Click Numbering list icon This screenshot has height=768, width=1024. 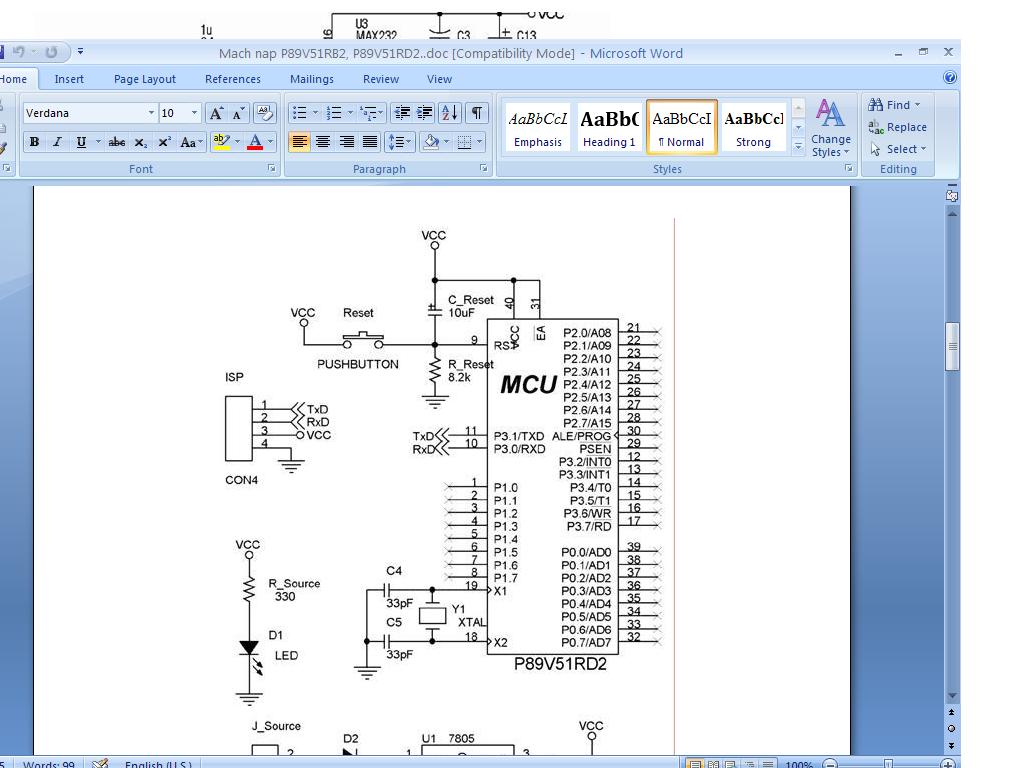[334, 113]
